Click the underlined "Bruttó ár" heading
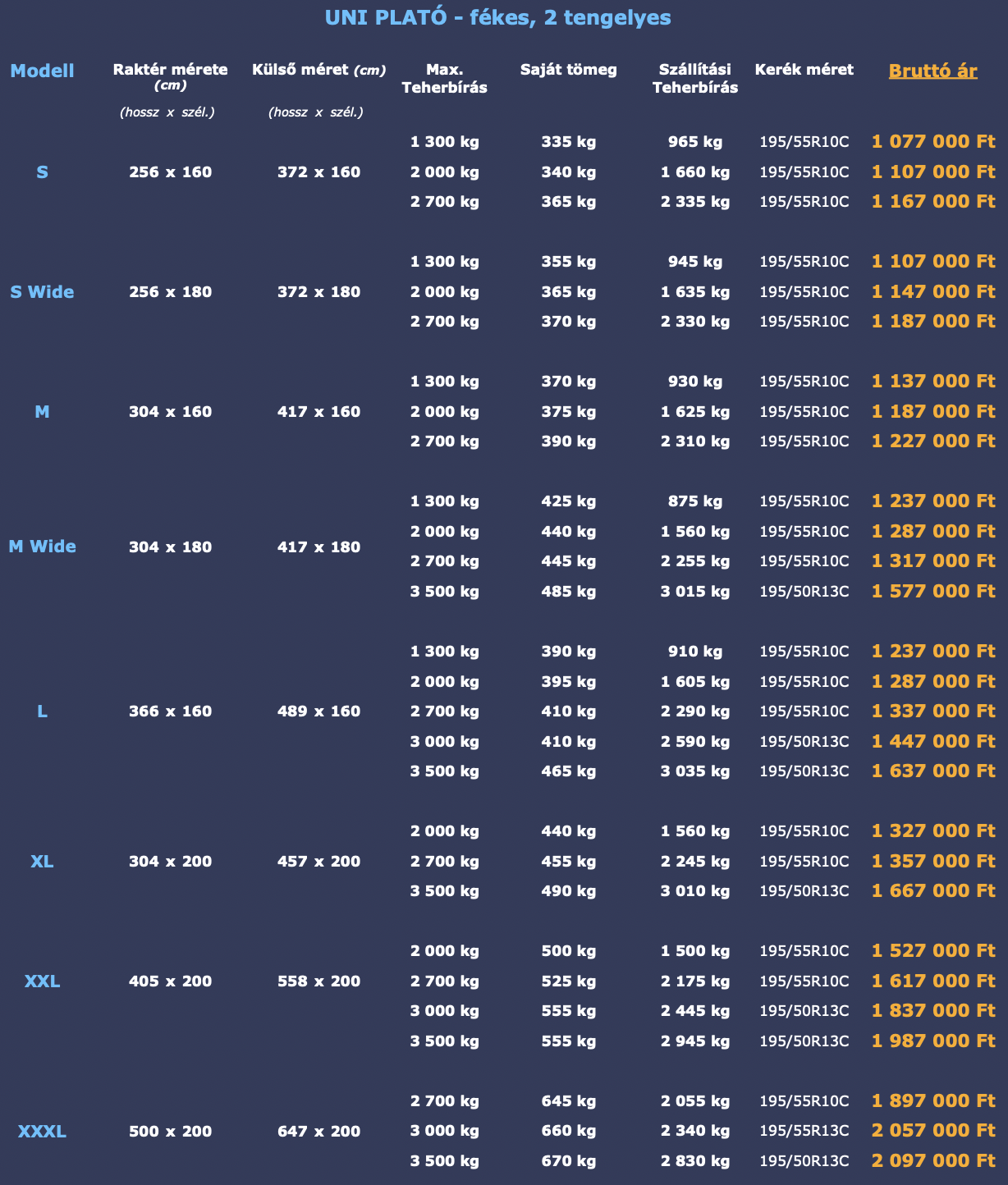Screen dimensions: 1008x1185 pyautogui.click(x=932, y=71)
